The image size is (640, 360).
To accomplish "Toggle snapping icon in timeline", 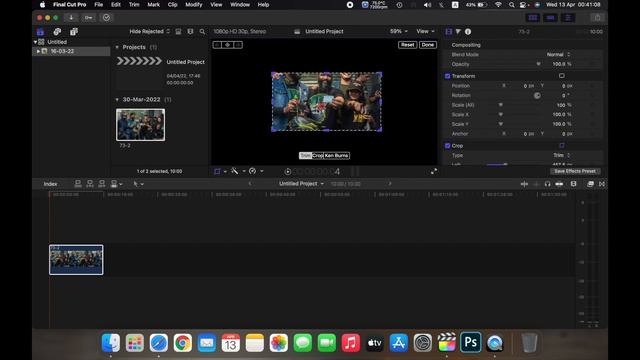I will pos(559,184).
